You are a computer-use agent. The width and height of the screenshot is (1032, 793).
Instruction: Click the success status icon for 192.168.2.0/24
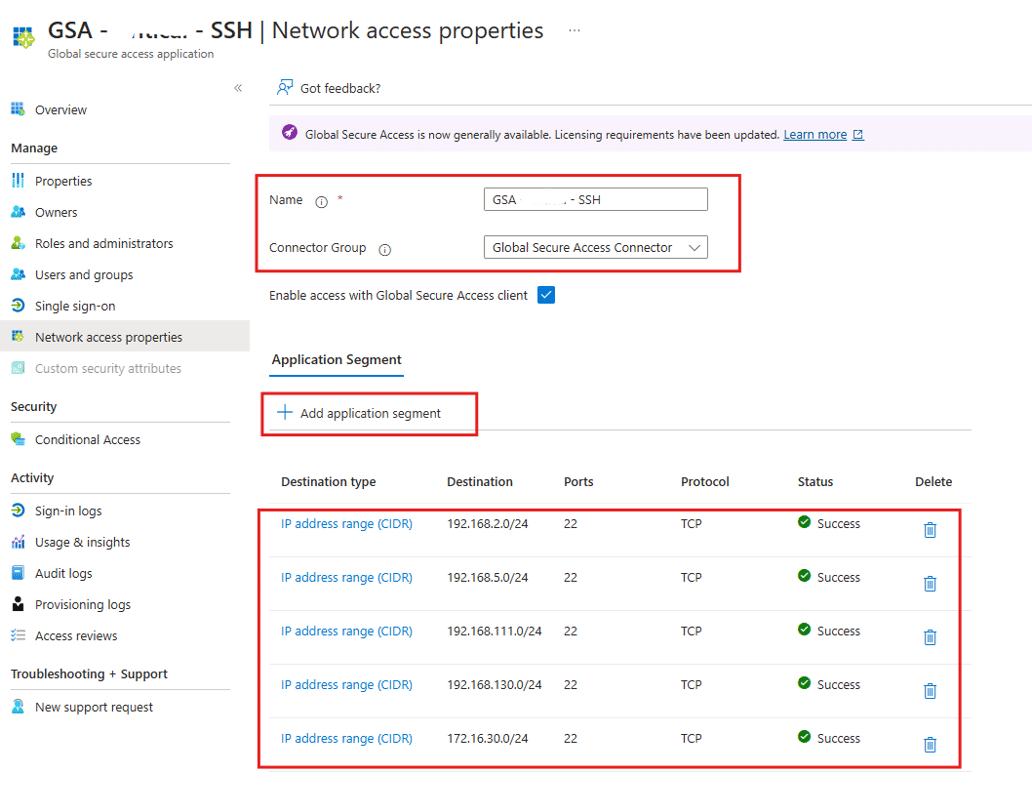pos(804,523)
